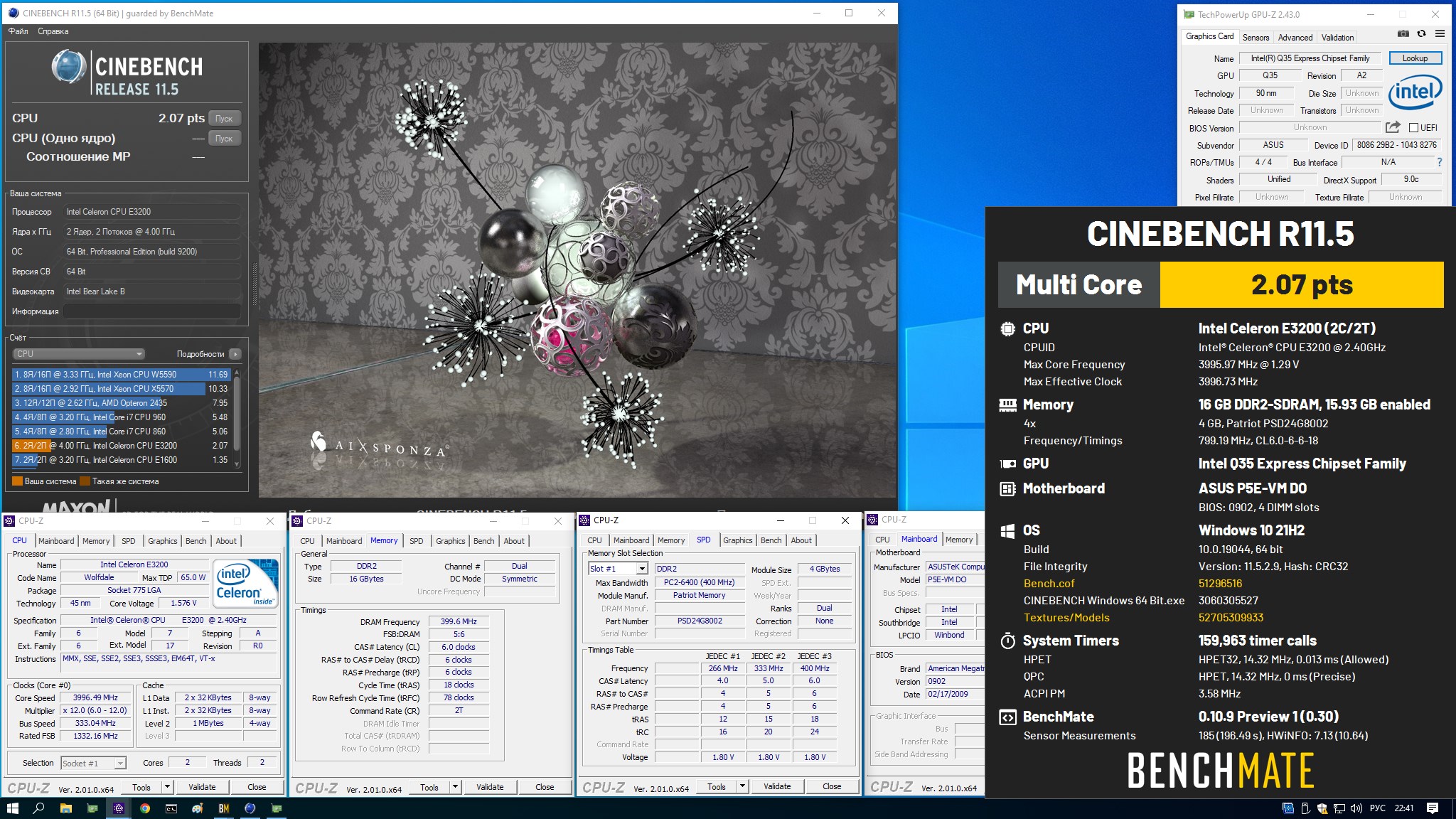Take a GPU-Z screenshot with the camera icon

tap(1403, 33)
